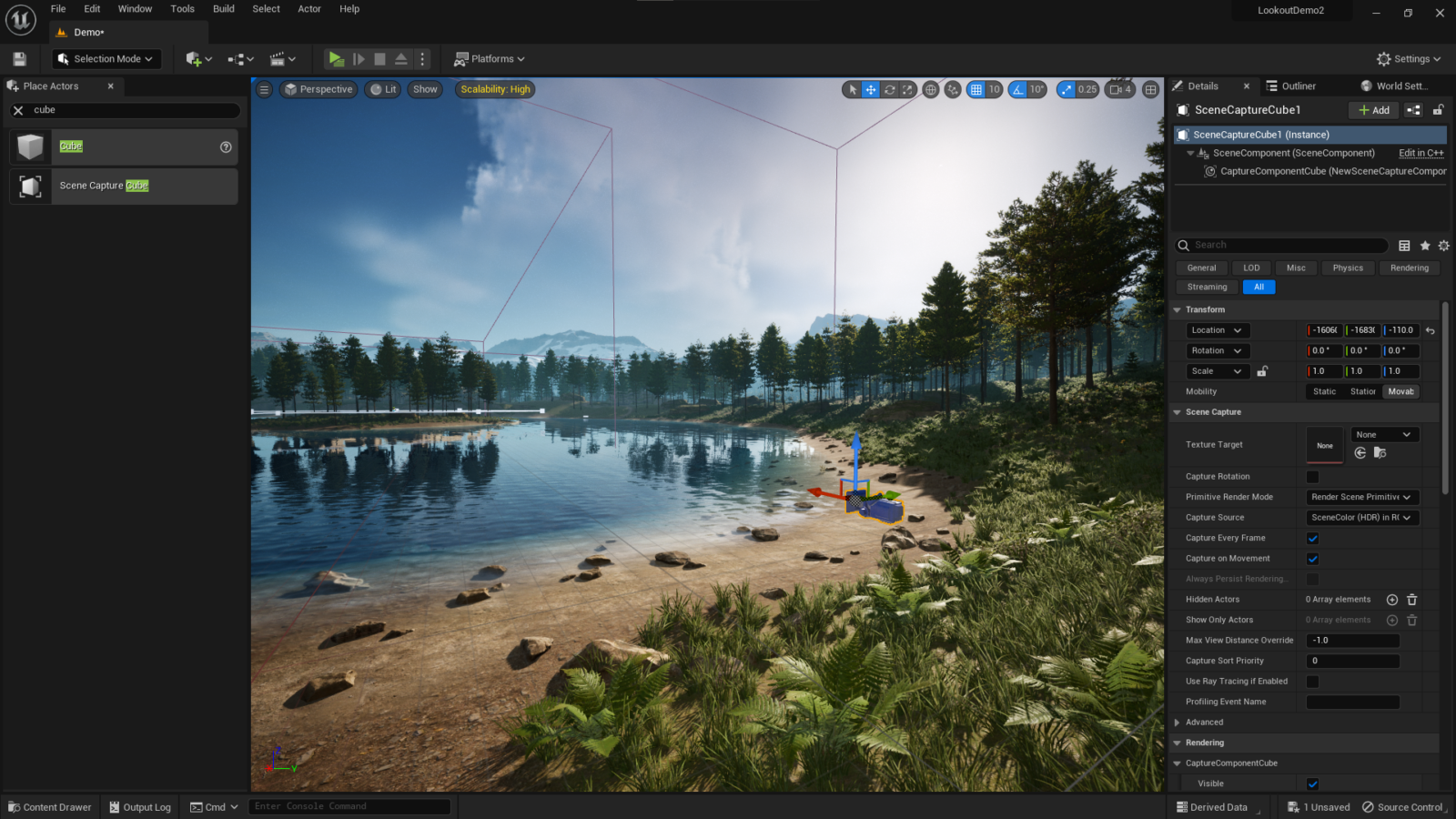Activate the Scale tool
The height and width of the screenshot is (819, 1456).
coord(908,89)
